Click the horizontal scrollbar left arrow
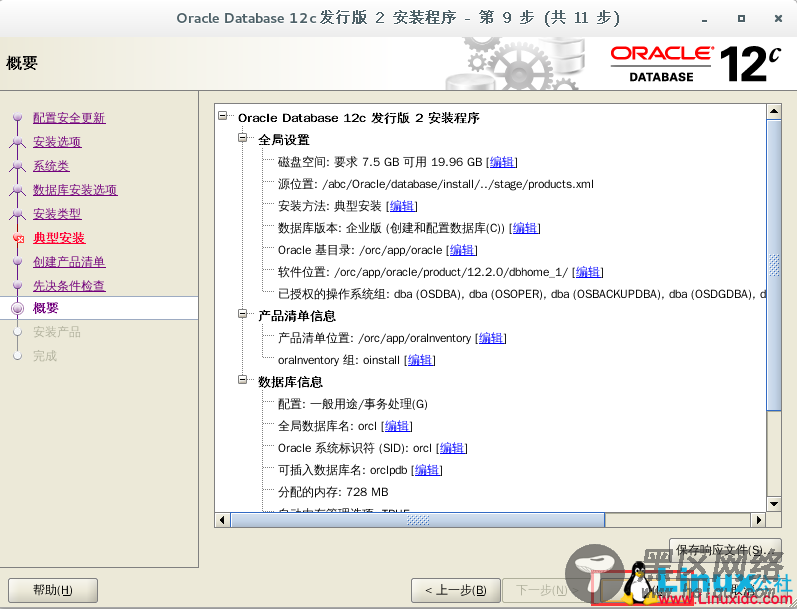 click(x=222, y=520)
